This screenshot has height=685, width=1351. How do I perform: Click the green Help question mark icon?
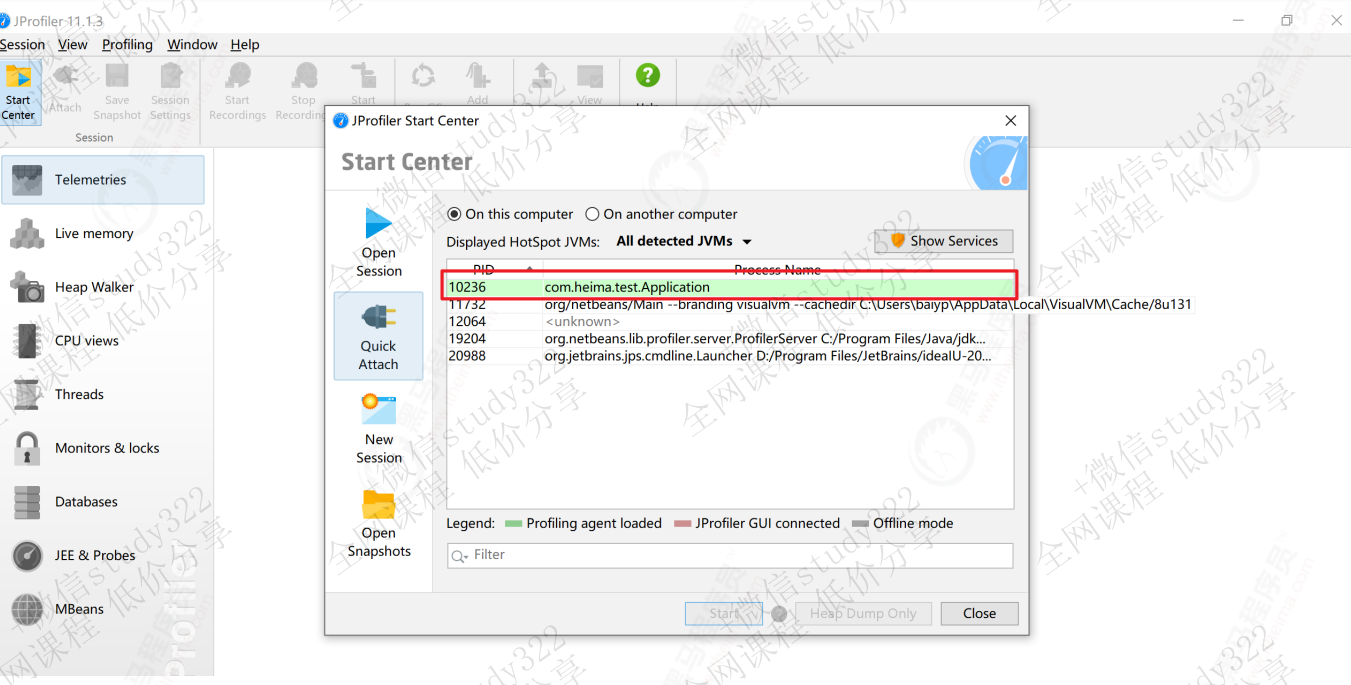coord(648,75)
